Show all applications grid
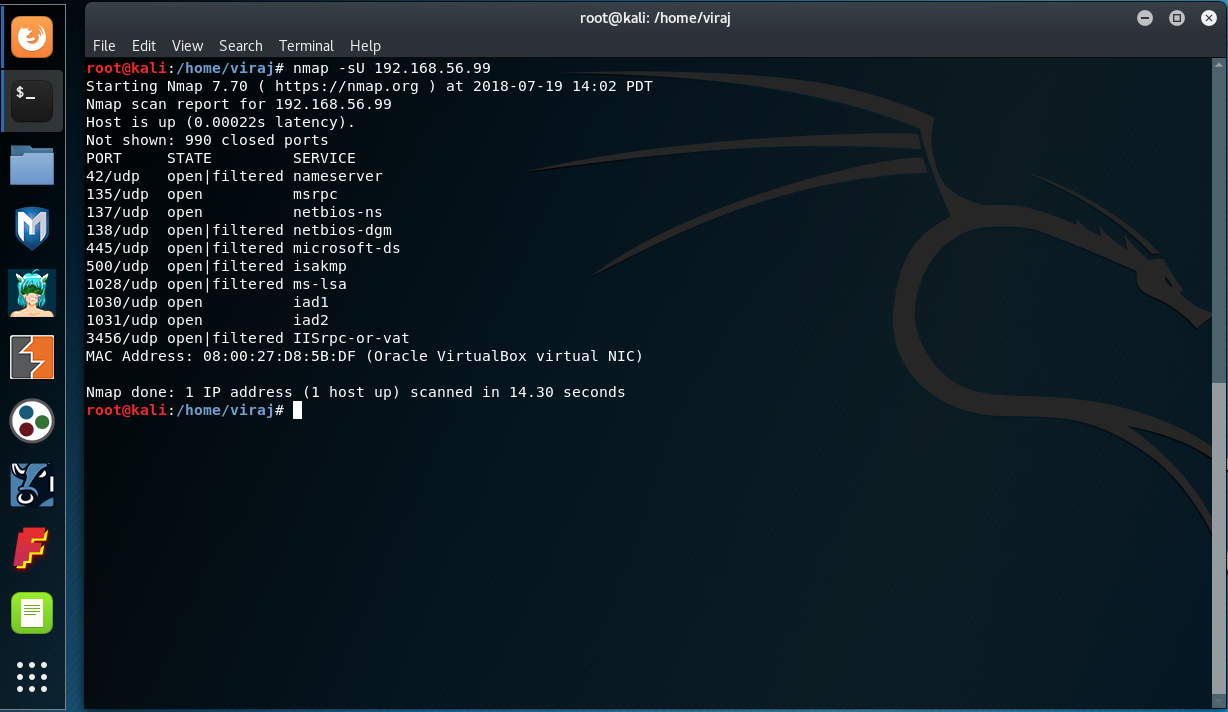Screen dimensions: 1228x712 click(x=32, y=677)
